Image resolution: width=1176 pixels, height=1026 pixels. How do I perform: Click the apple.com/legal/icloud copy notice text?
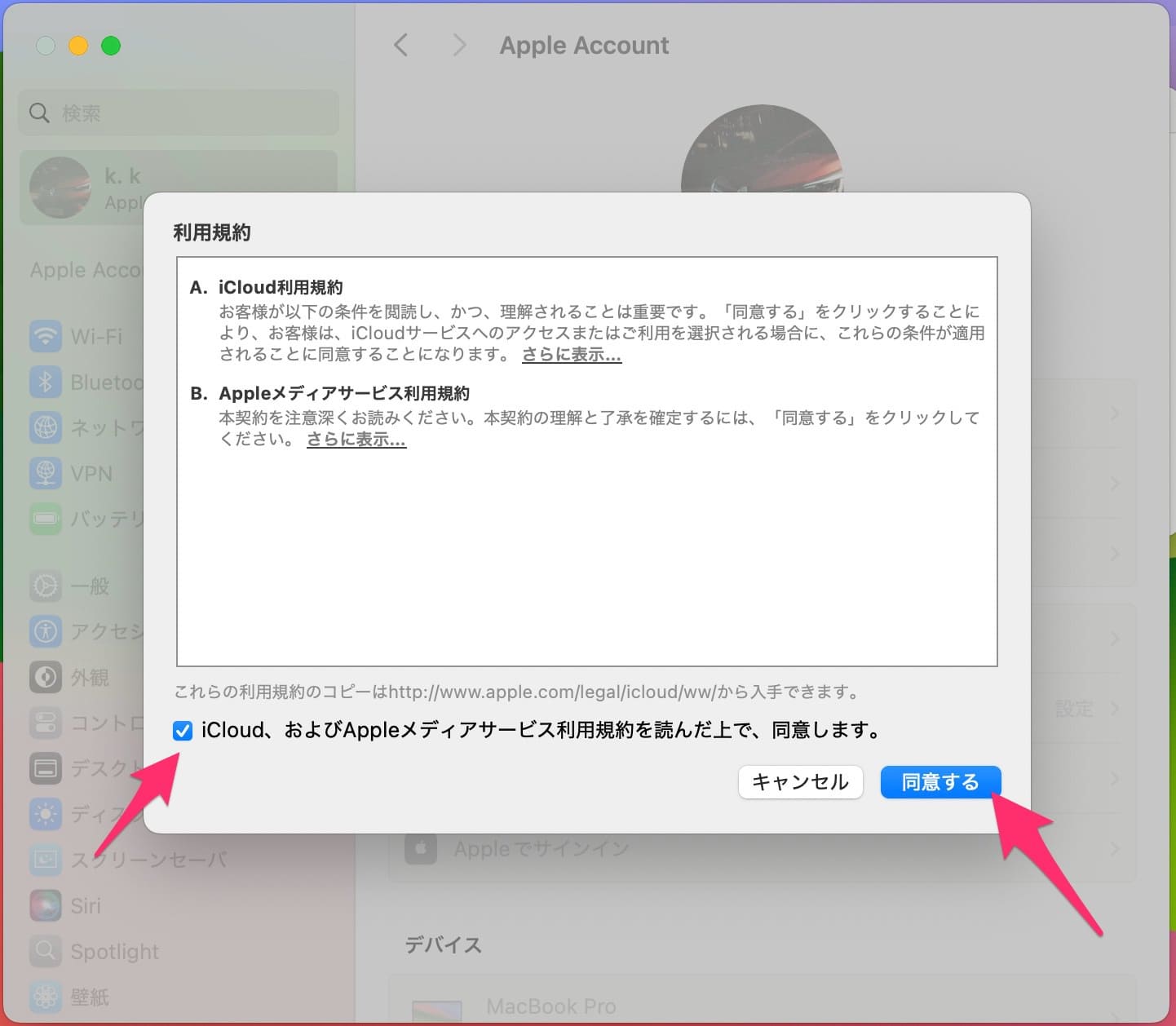[519, 692]
